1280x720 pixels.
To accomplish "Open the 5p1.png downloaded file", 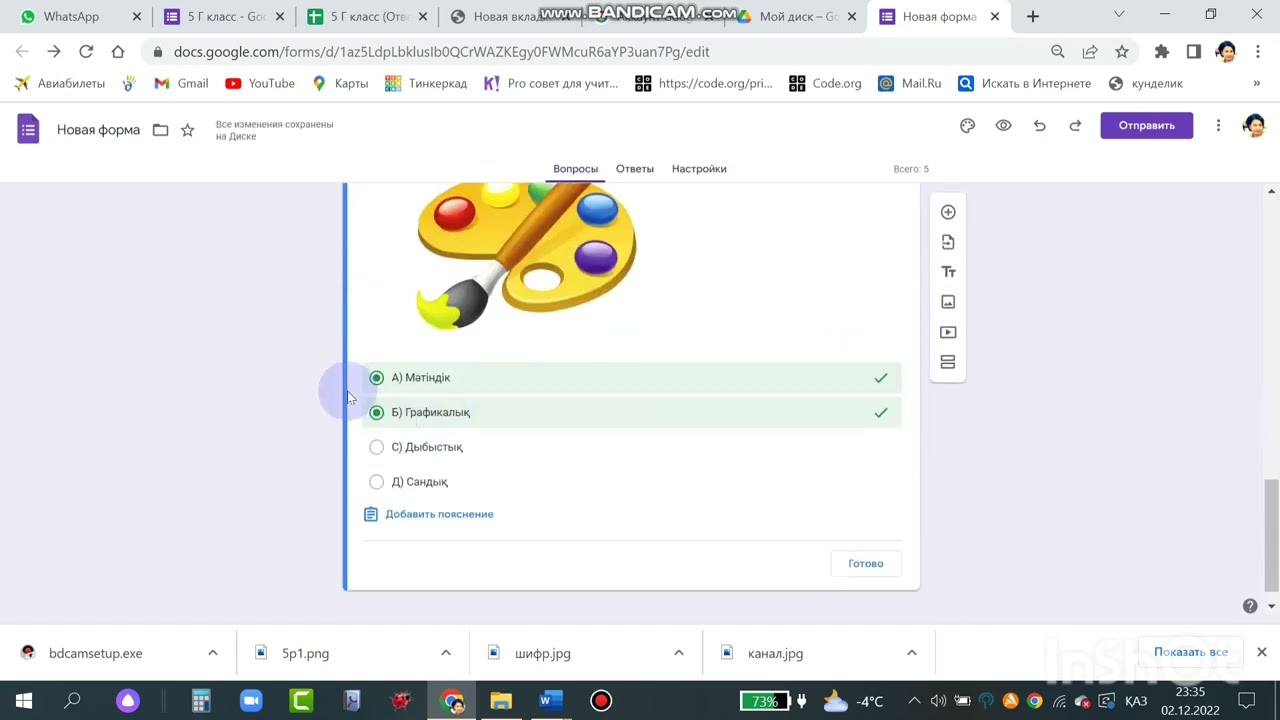I will [x=306, y=653].
